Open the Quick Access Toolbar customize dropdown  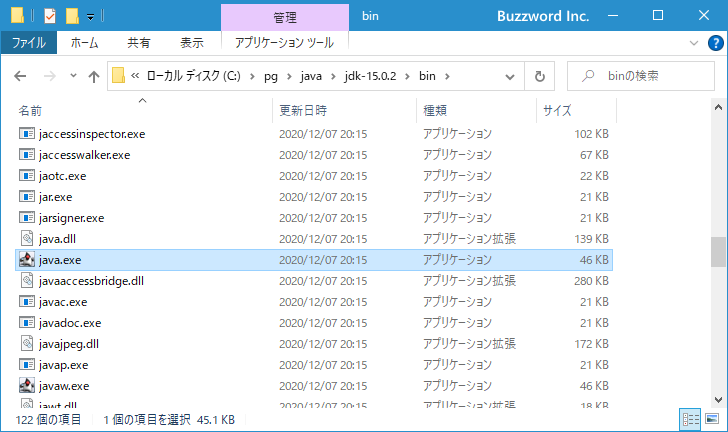click(91, 17)
